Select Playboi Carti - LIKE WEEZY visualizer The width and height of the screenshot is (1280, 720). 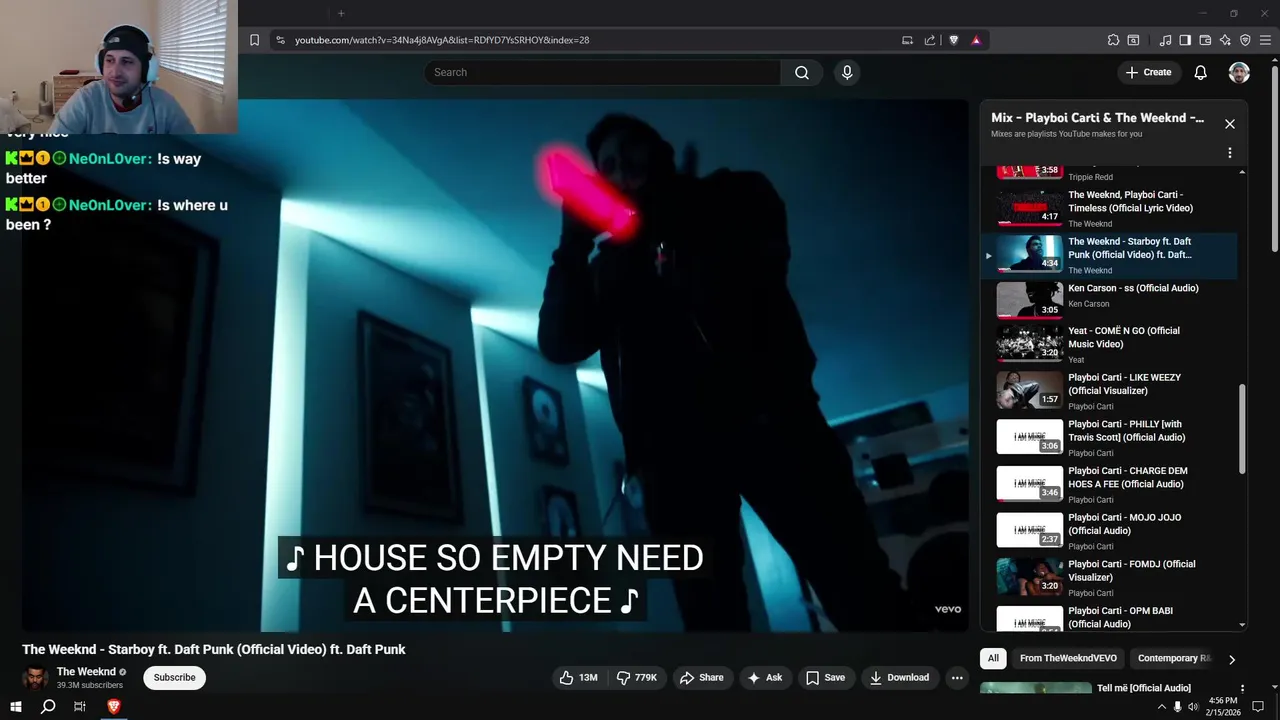coord(1108,391)
